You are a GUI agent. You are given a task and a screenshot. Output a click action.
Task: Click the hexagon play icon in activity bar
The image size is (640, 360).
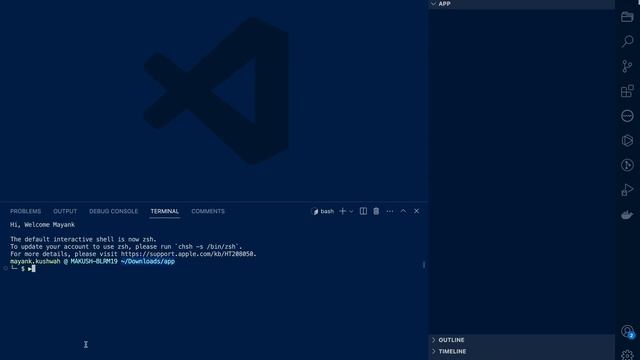627,140
